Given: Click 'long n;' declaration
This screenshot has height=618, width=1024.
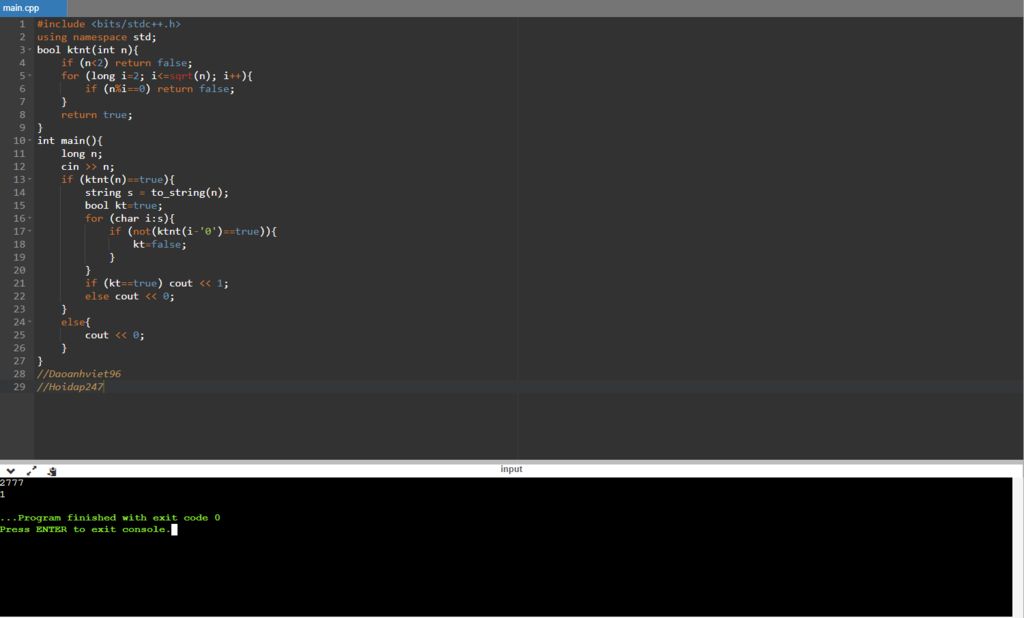Looking at the screenshot, I should point(82,154).
